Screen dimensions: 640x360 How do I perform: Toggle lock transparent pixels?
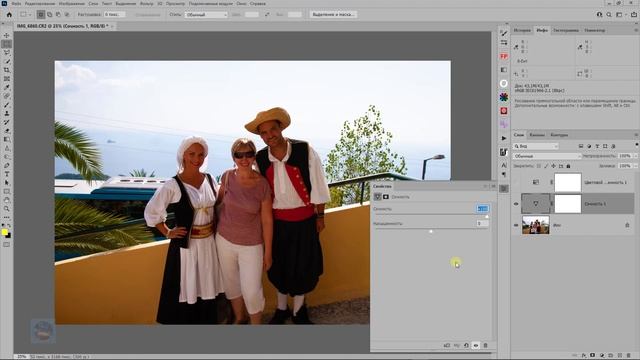(x=539, y=166)
